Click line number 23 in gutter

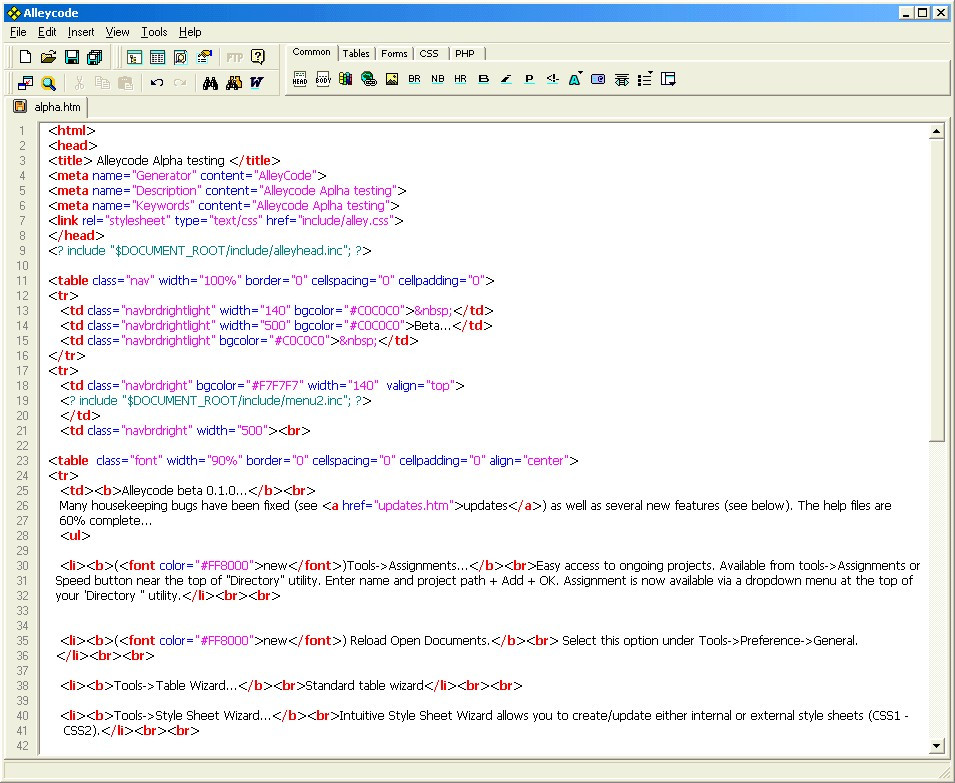click(x=22, y=460)
